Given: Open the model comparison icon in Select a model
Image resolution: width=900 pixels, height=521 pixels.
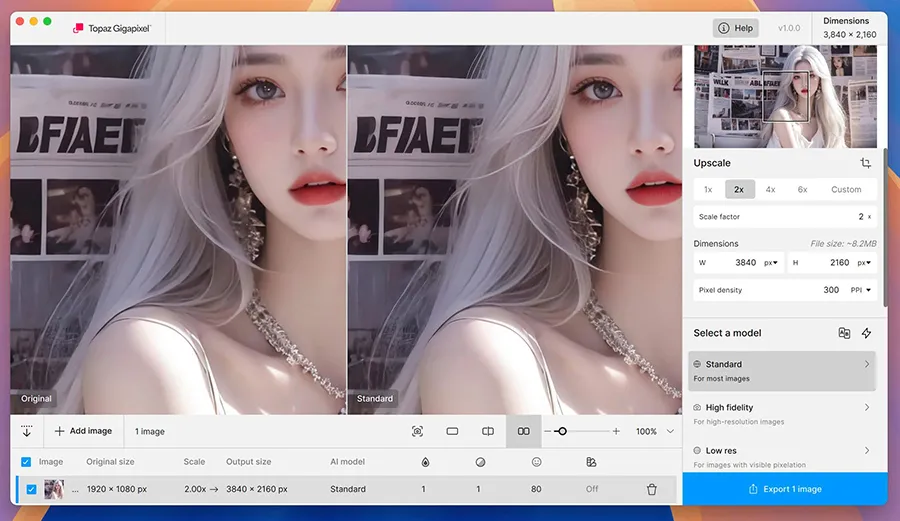Looking at the screenshot, I should [x=844, y=333].
